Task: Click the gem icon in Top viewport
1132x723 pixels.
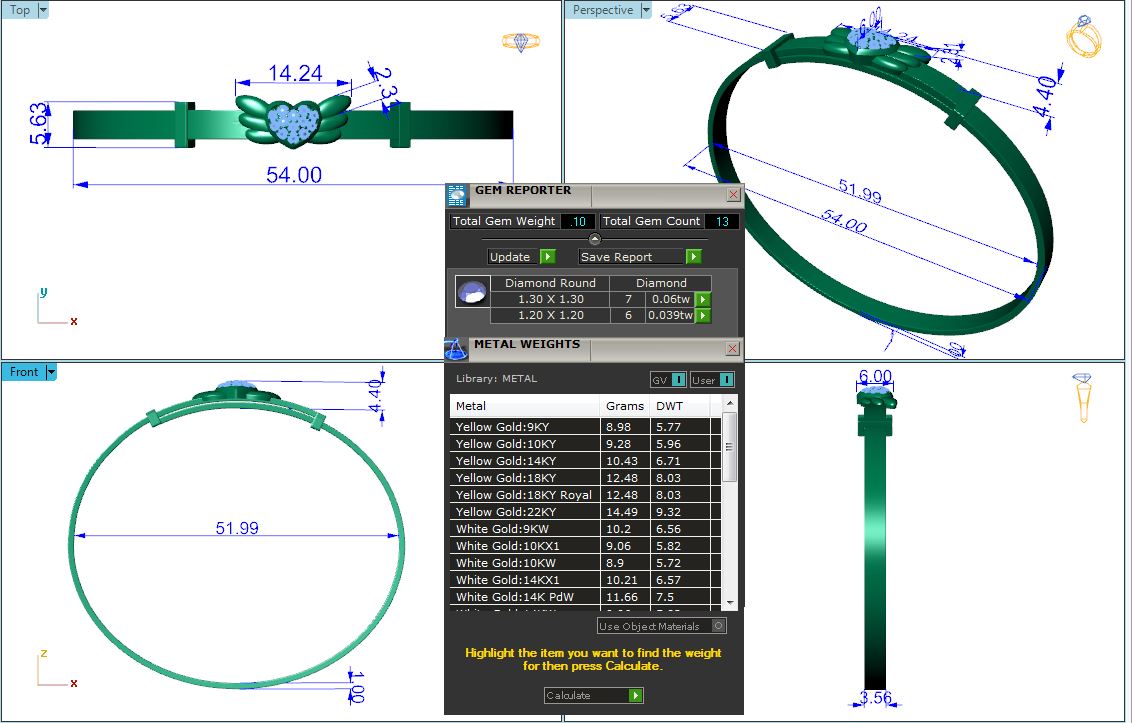Action: [520, 42]
